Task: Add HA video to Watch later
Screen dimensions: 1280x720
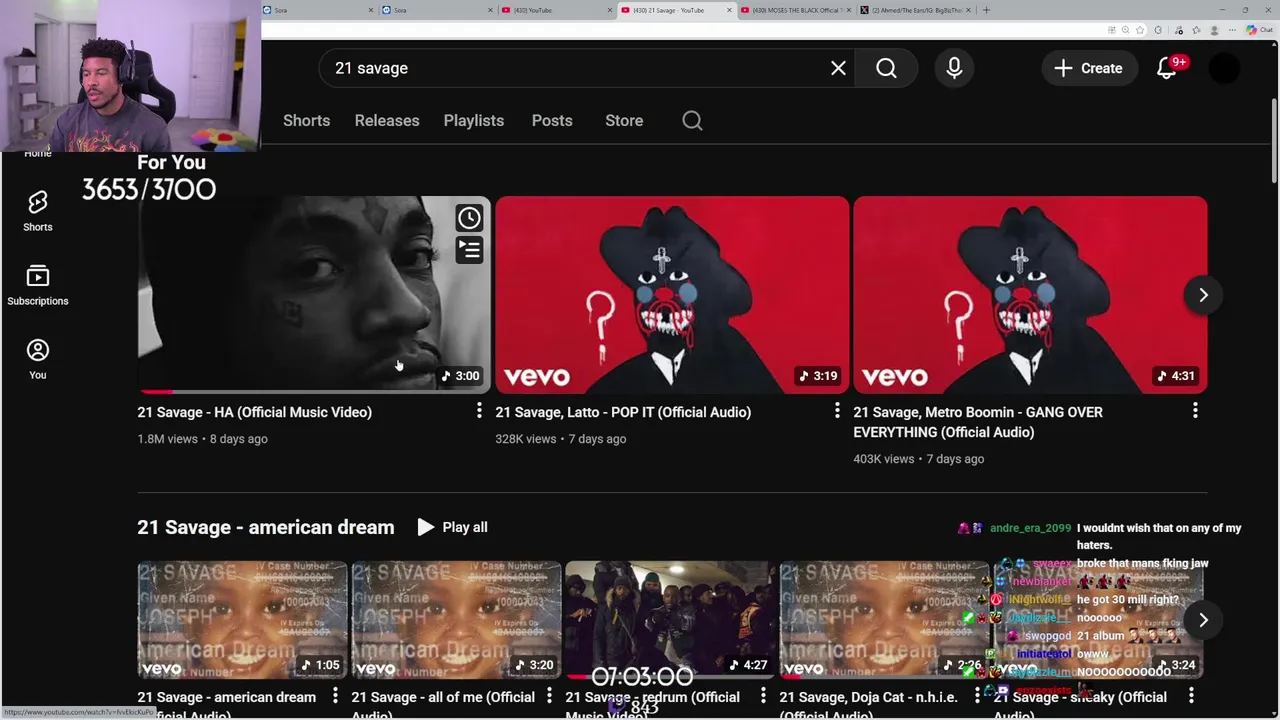Action: (469, 218)
